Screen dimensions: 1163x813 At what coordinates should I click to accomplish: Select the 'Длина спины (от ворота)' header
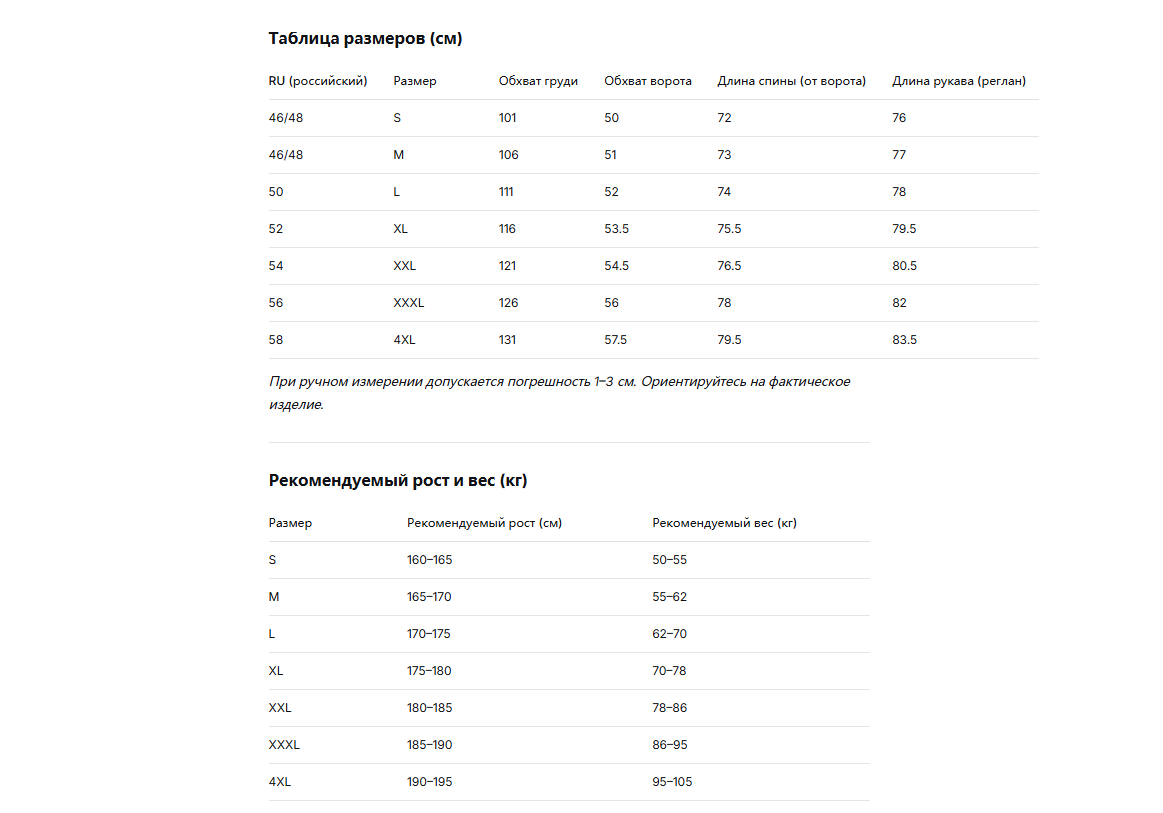791,81
